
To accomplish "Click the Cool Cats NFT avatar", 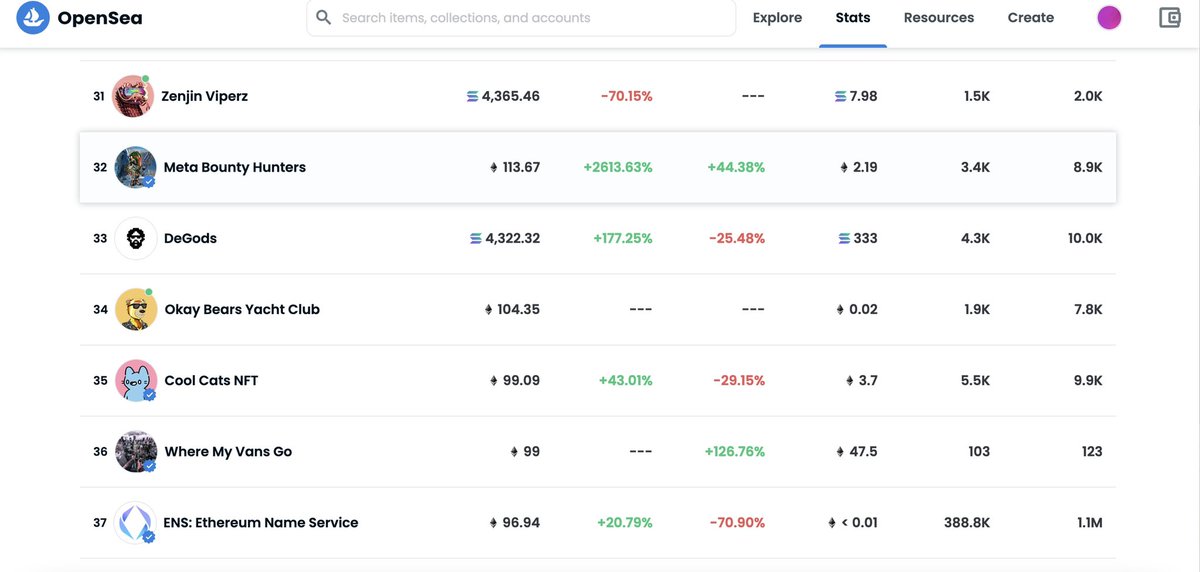I will [x=135, y=380].
